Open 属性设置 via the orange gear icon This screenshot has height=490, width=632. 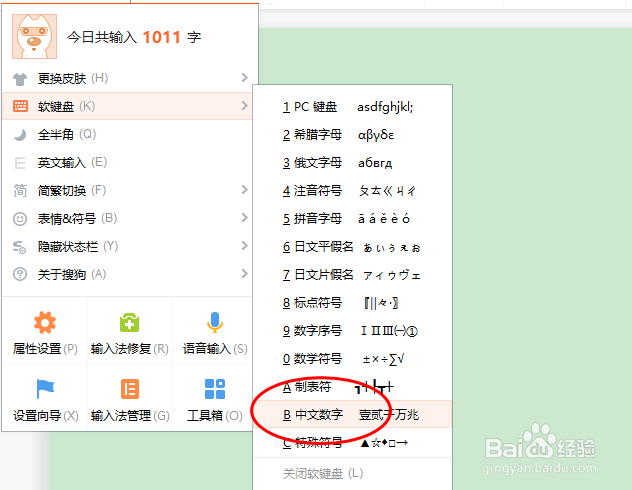pyautogui.click(x=45, y=322)
